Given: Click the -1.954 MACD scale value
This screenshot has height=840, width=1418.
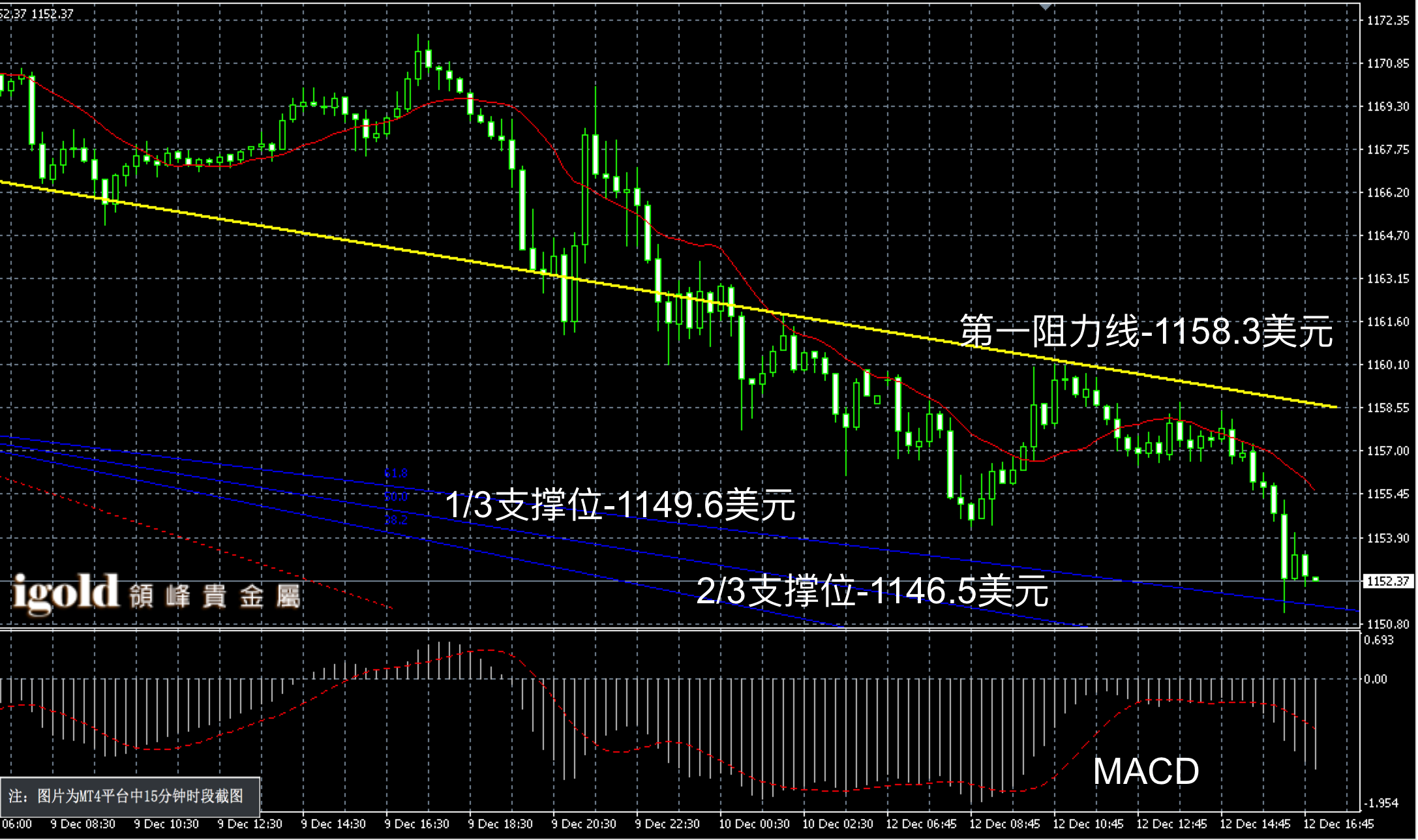Looking at the screenshot, I should [1381, 803].
